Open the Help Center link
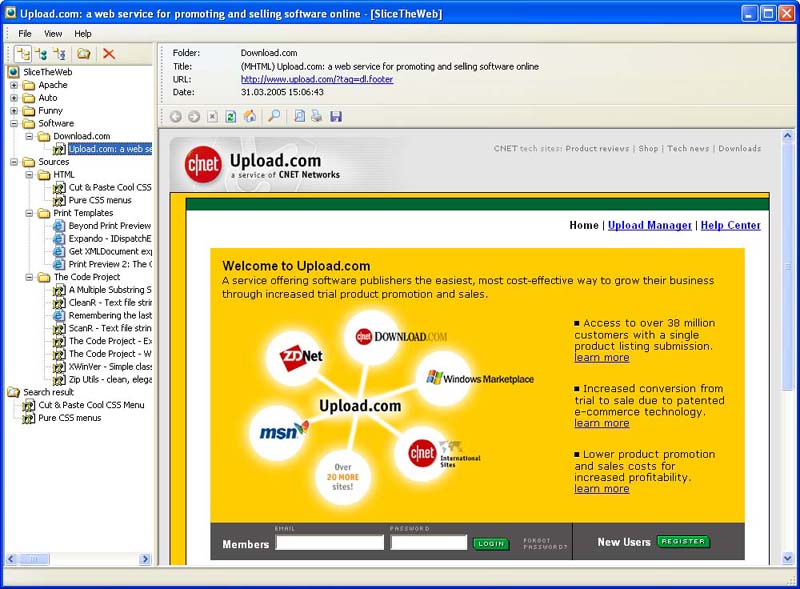Image resolution: width=800 pixels, height=589 pixels. [x=731, y=225]
